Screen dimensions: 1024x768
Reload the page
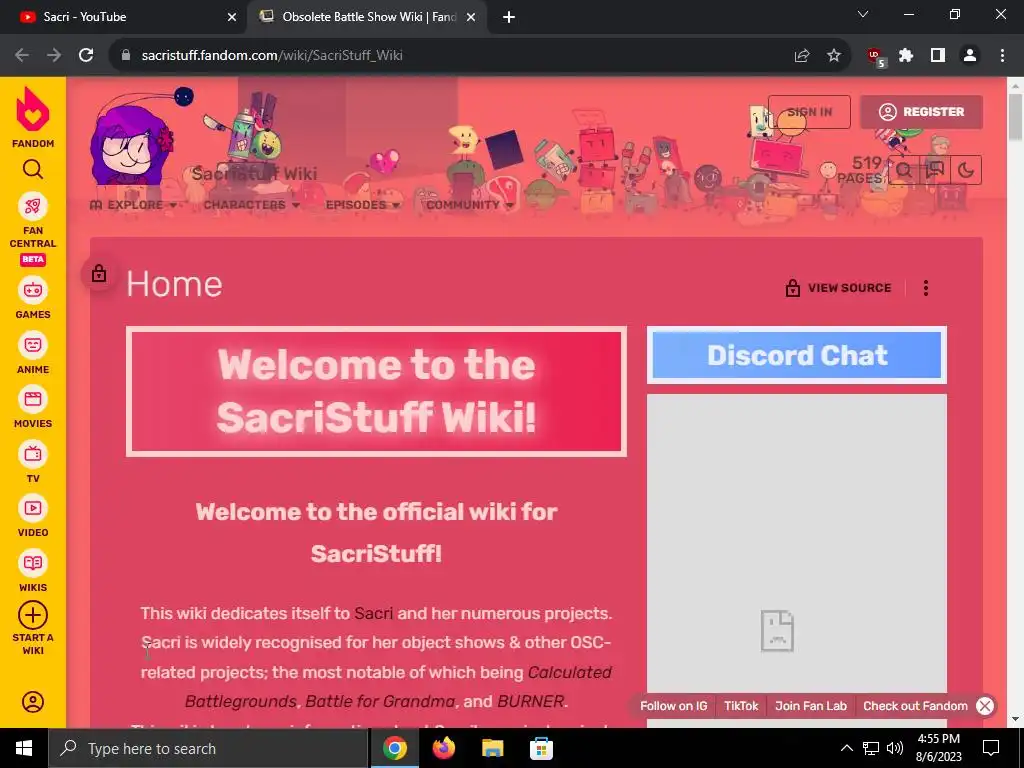86,56
